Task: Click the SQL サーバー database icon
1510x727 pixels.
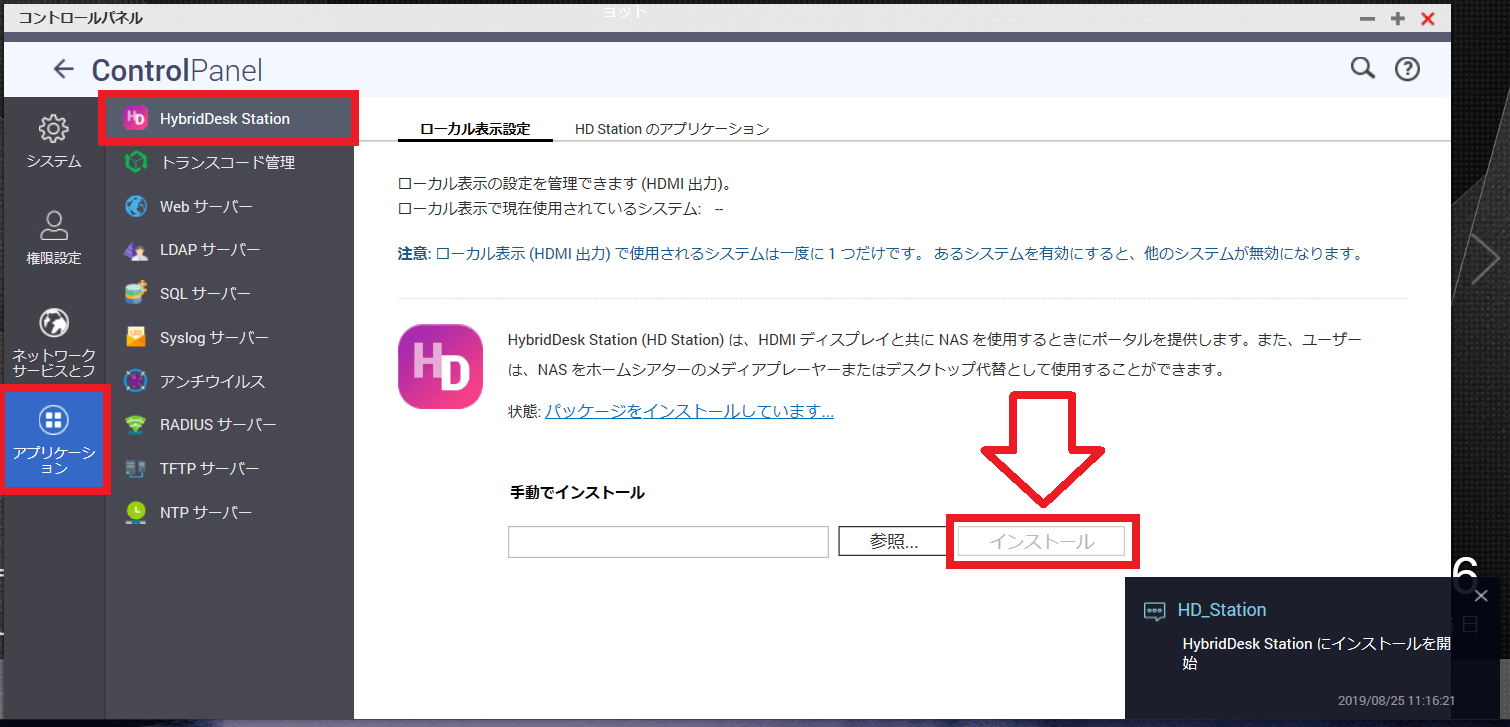Action: [x=136, y=294]
